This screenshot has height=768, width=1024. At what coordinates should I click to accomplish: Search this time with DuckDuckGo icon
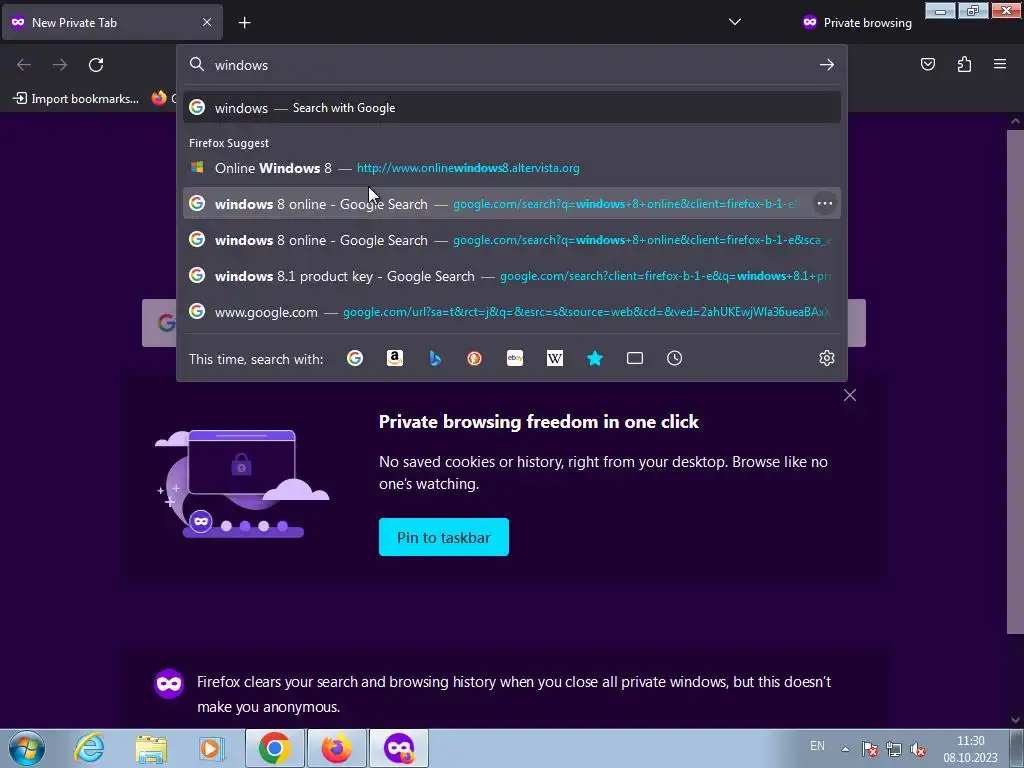click(x=475, y=358)
